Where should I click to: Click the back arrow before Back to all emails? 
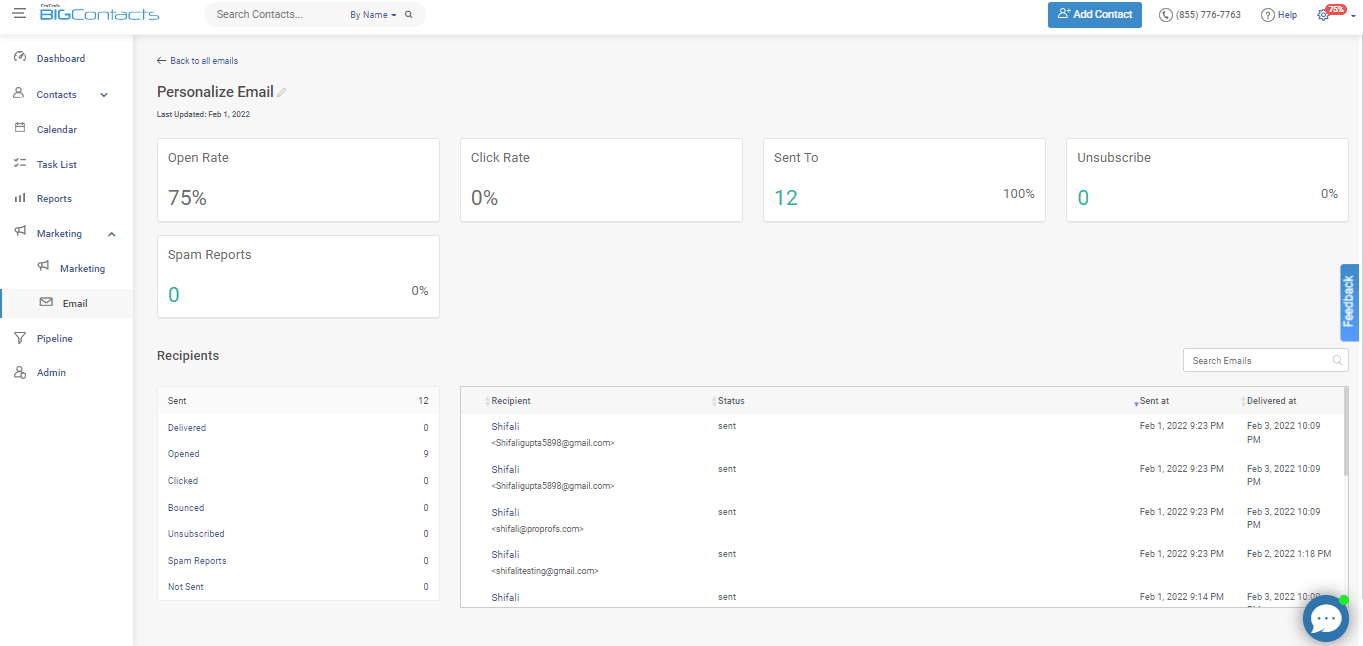point(161,61)
